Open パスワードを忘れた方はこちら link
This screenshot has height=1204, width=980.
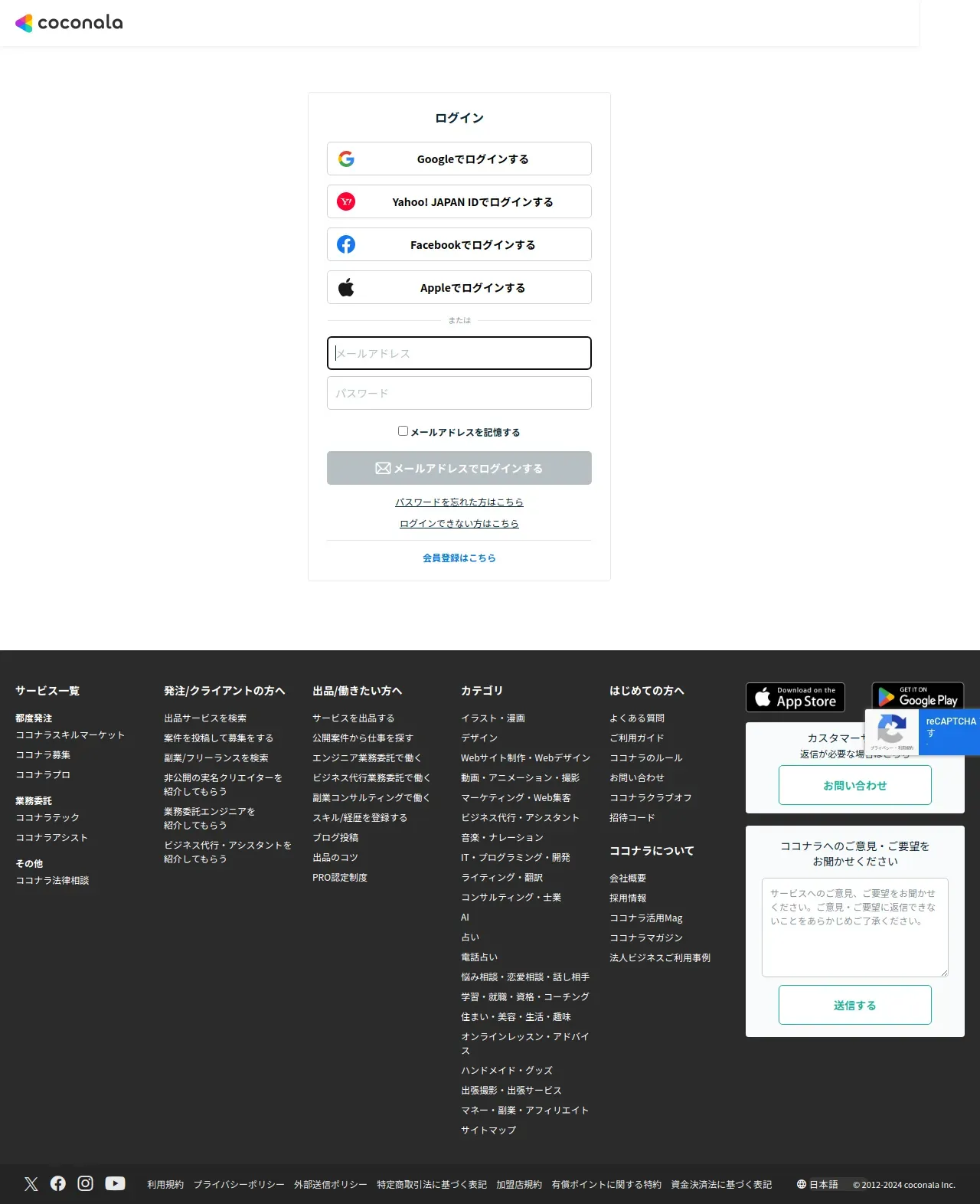point(459,502)
